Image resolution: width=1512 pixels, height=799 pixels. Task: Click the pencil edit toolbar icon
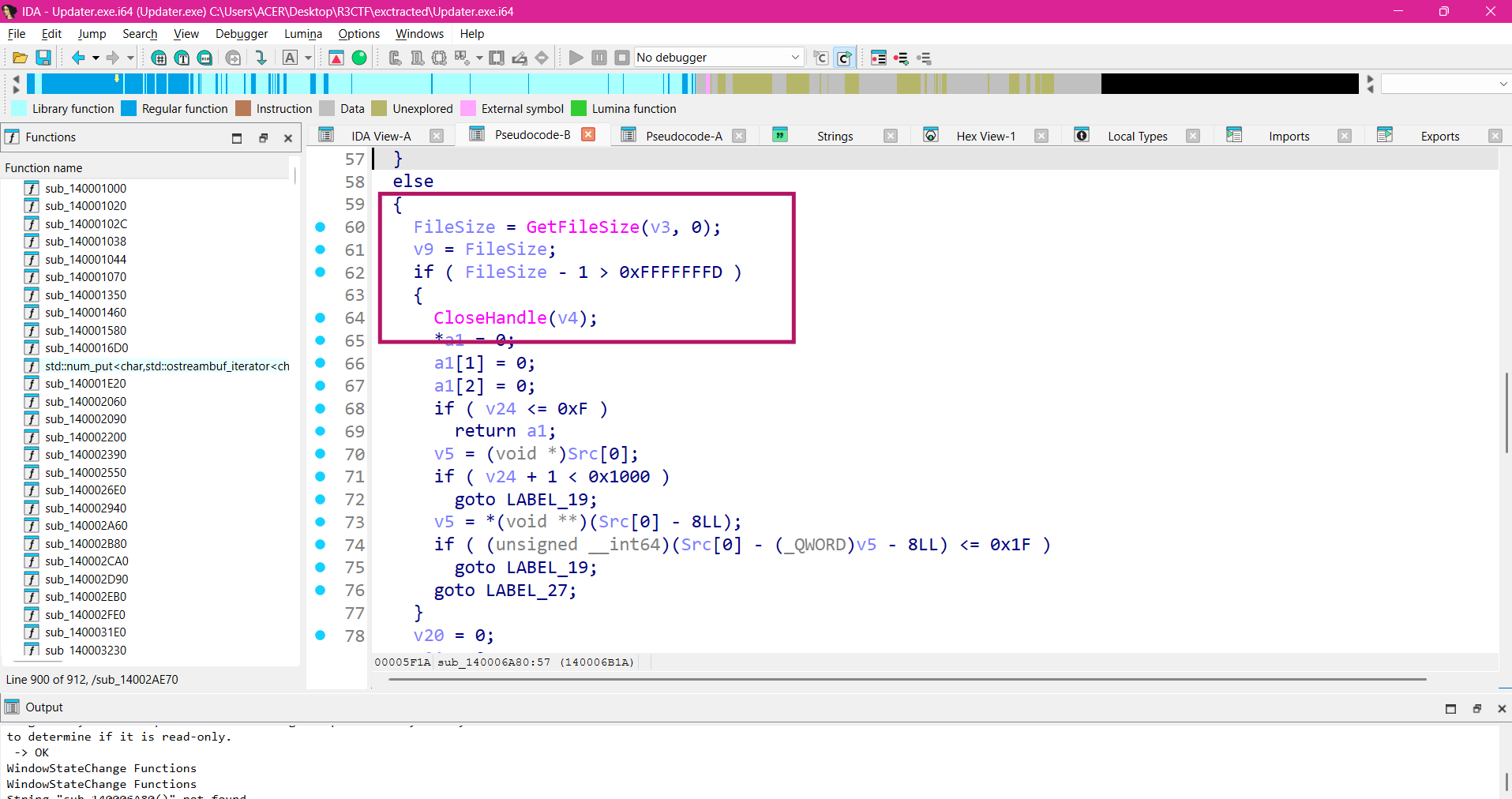coord(520,58)
